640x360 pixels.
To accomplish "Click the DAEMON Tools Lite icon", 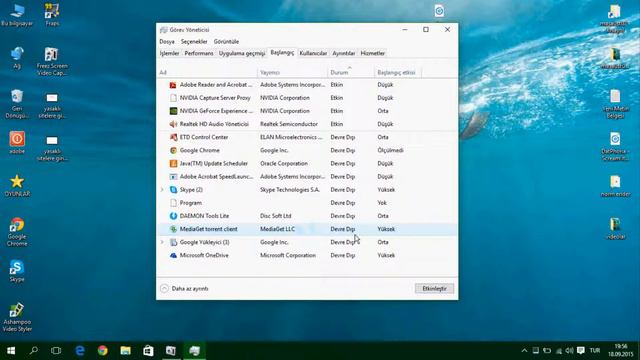I will pyautogui.click(x=173, y=216).
